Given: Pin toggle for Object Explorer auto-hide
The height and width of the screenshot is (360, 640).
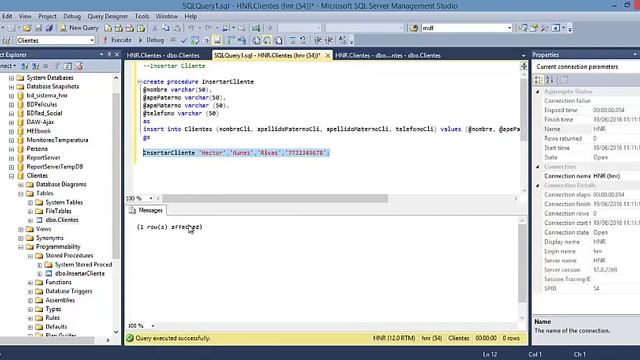Looking at the screenshot, I should pos(109,54).
